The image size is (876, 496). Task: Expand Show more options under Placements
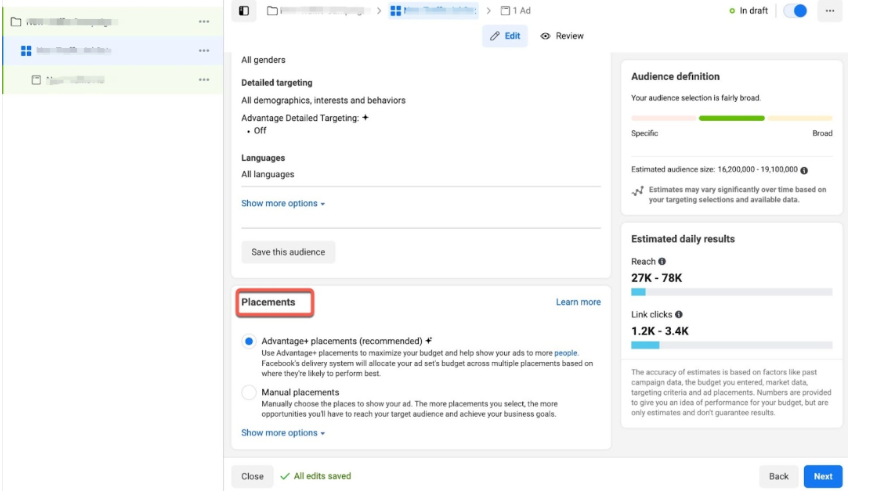coord(283,433)
